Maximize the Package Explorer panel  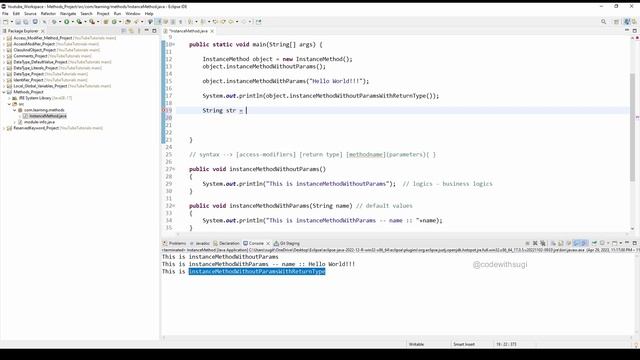pos(154,31)
